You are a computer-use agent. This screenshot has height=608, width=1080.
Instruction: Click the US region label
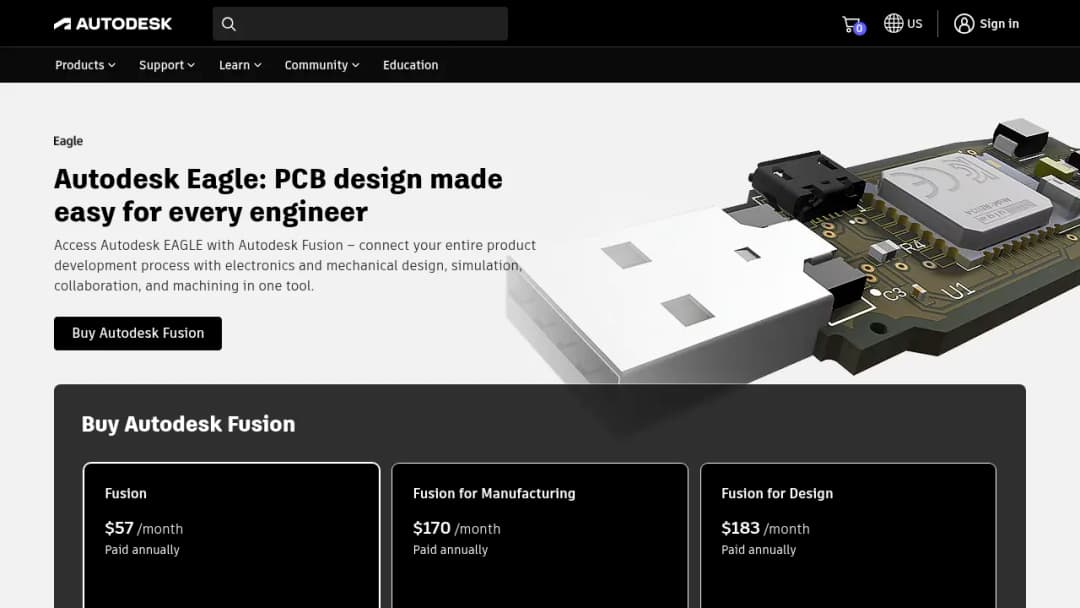(x=915, y=23)
